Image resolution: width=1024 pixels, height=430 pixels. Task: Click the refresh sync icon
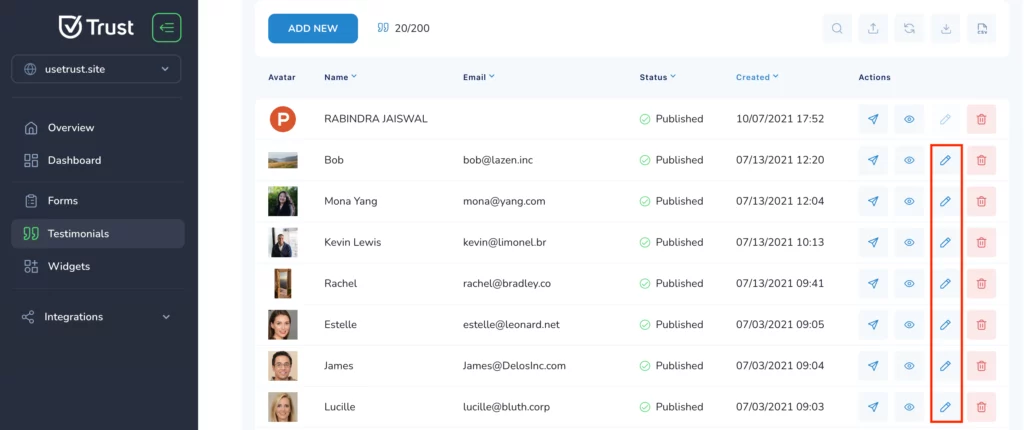pos(909,28)
